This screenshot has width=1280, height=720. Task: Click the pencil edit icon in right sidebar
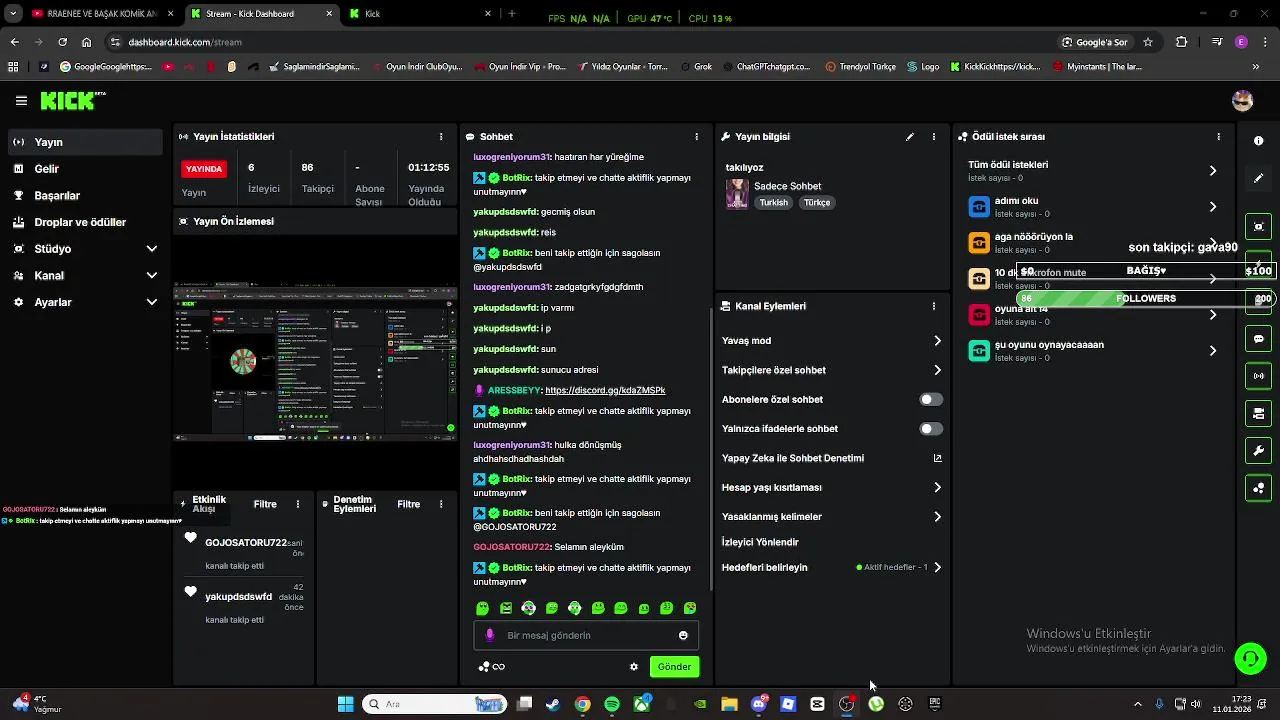pyautogui.click(x=1259, y=178)
